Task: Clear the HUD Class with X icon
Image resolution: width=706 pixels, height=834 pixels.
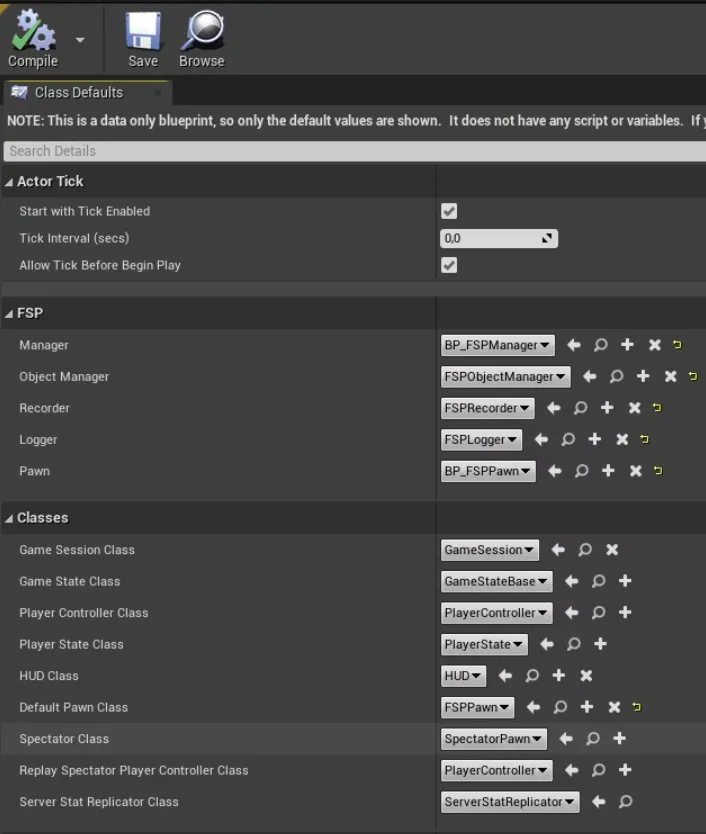Action: (x=587, y=676)
